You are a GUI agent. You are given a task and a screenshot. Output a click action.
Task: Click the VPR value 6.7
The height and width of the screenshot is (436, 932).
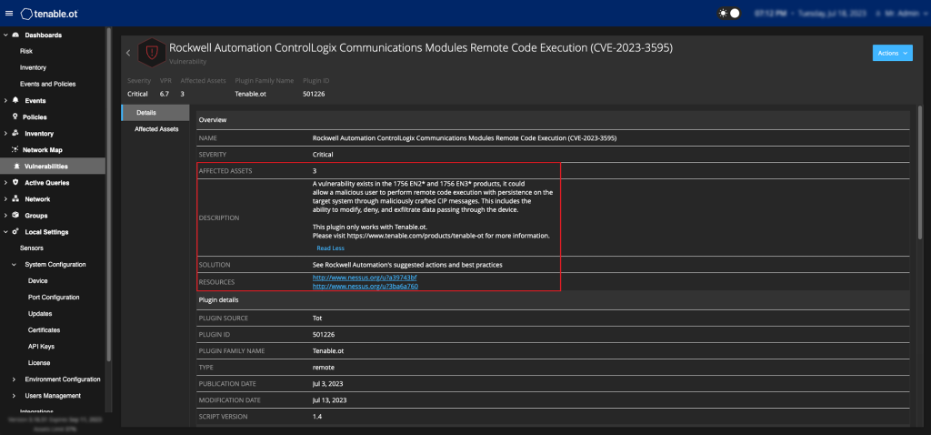coord(164,94)
